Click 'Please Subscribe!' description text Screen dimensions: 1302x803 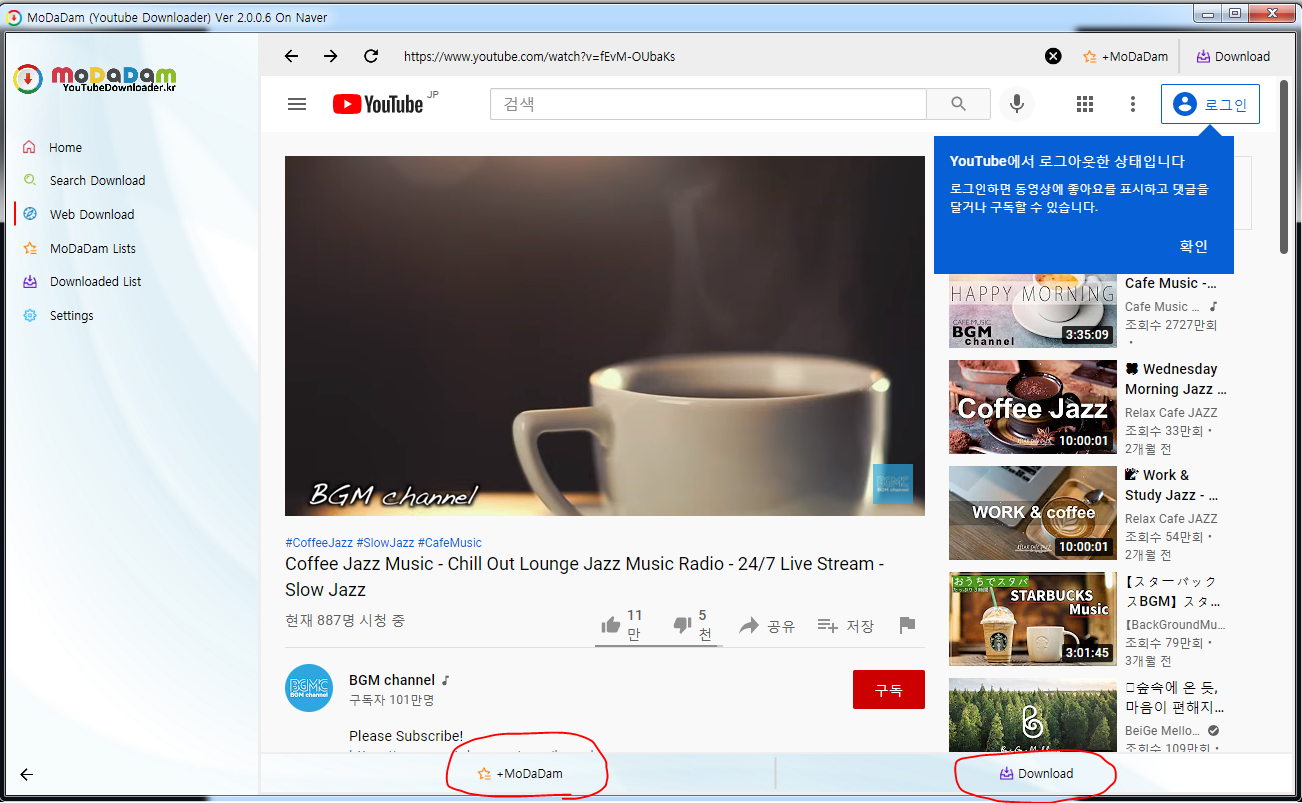406,736
